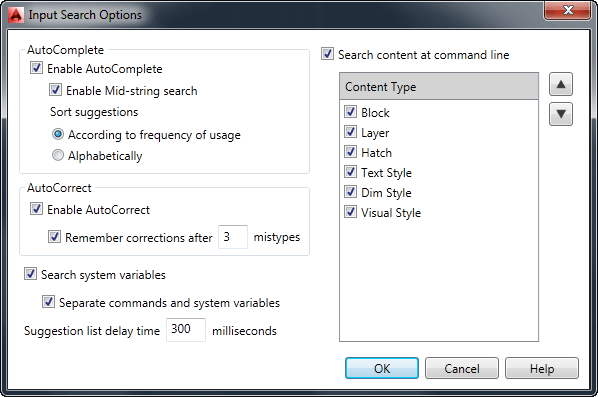Select According to frequency of usage
Screen dimensions: 598x397
[x=58, y=134]
